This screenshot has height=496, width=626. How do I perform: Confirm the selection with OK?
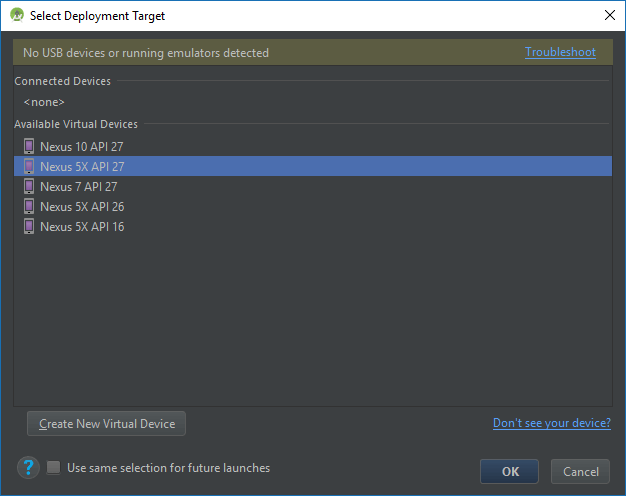[x=509, y=472]
